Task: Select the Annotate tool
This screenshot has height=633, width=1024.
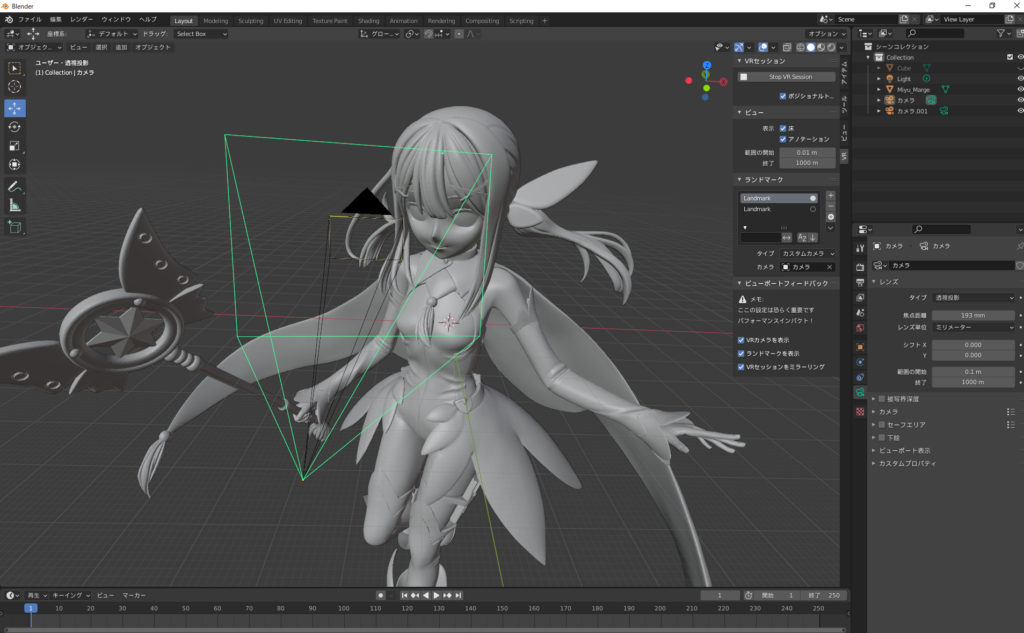Action: click(15, 186)
